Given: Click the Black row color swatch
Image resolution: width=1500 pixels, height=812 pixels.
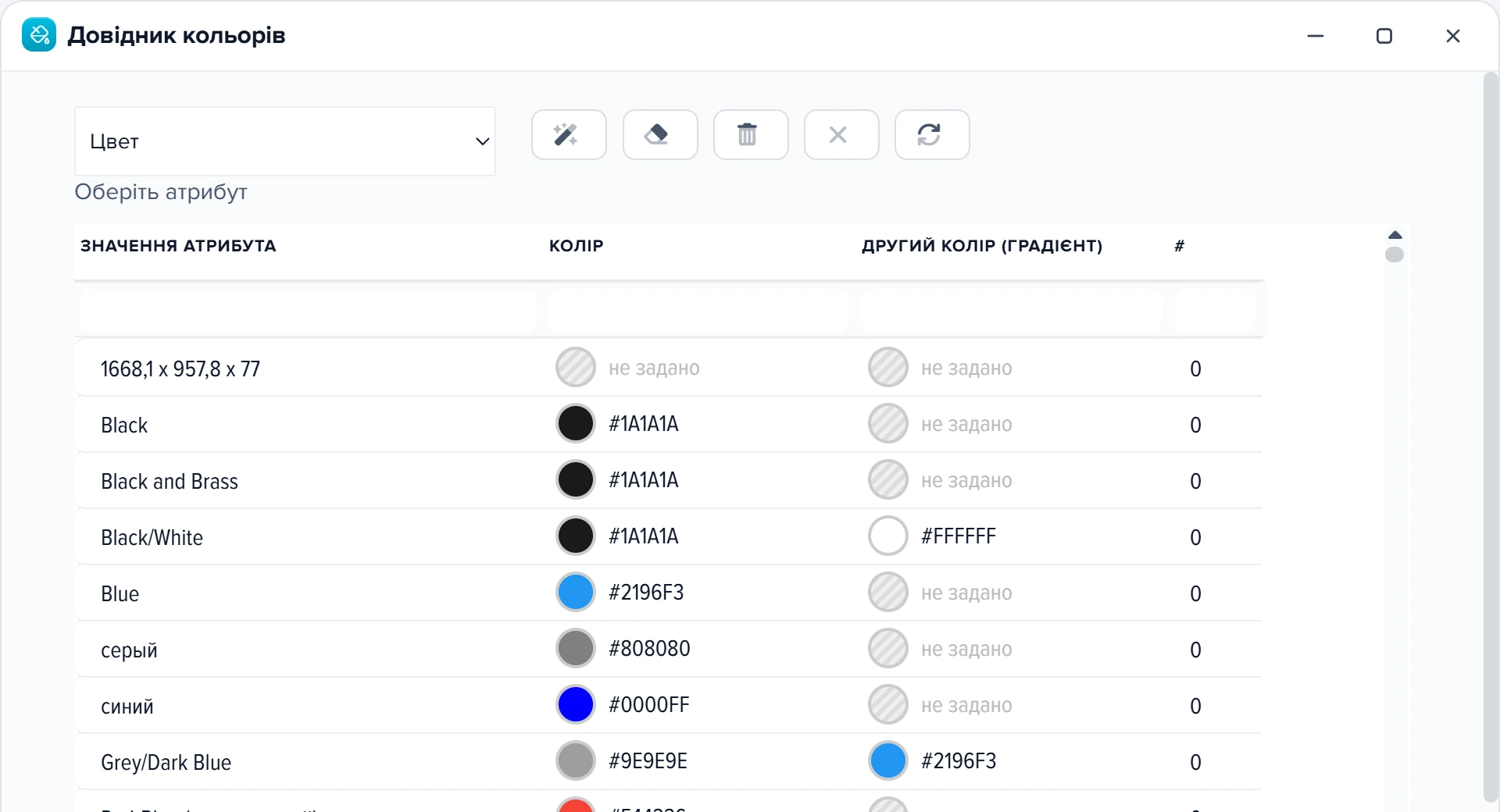Looking at the screenshot, I should pyautogui.click(x=576, y=424).
